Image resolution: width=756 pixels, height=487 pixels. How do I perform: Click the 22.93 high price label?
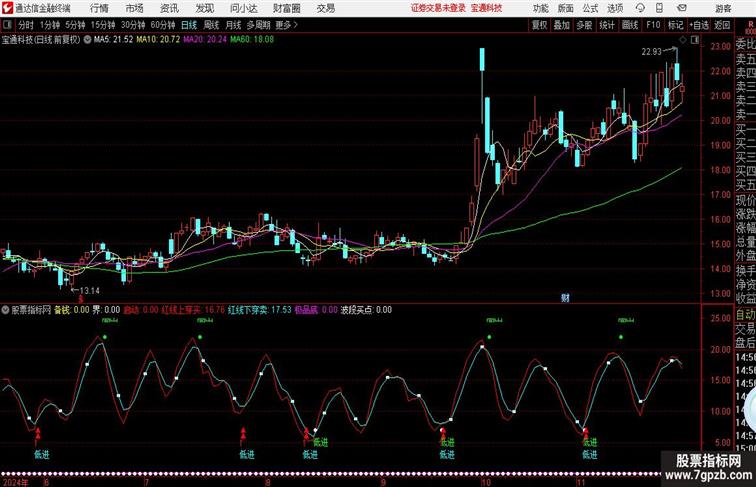651,52
